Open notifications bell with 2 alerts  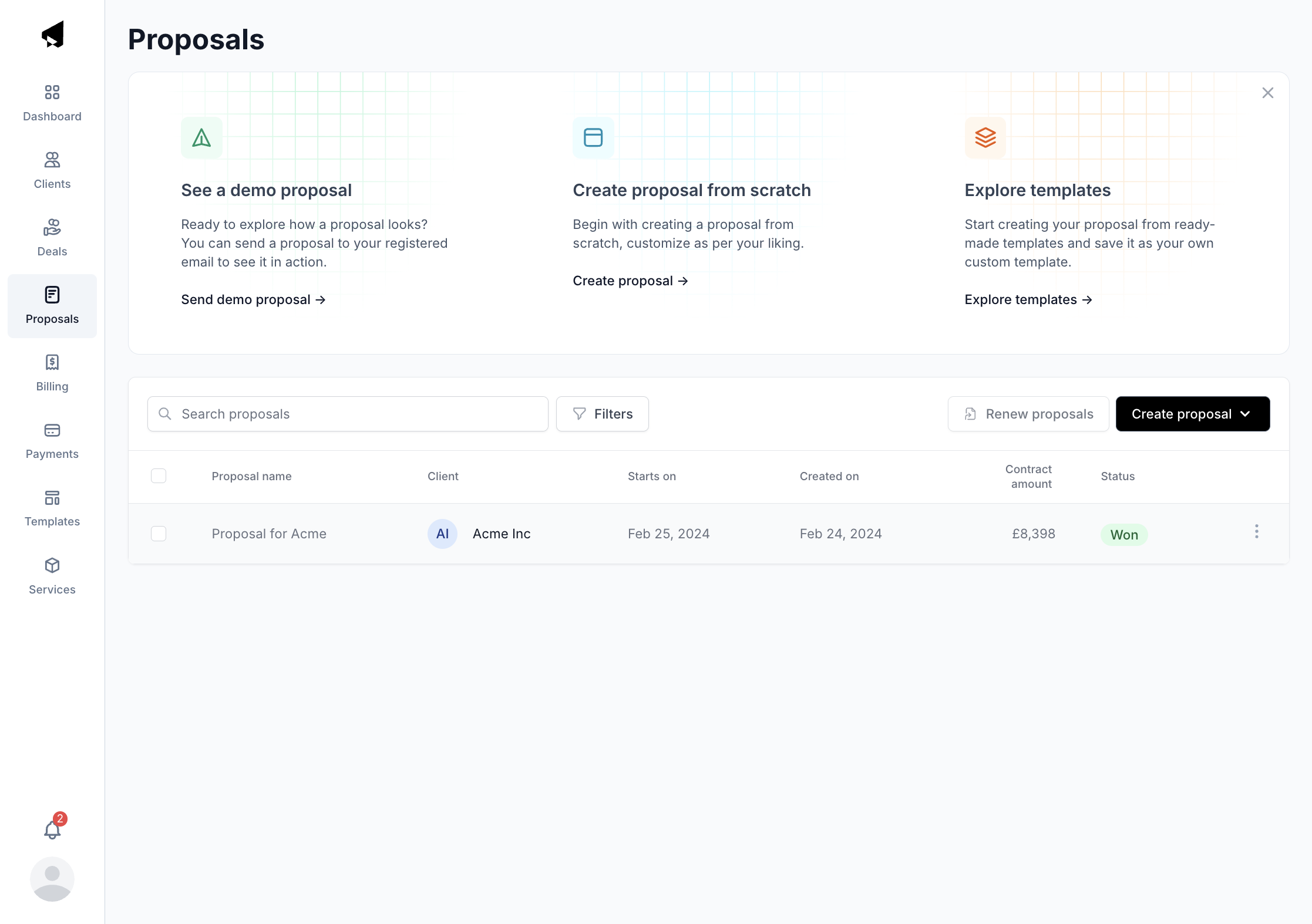53,828
